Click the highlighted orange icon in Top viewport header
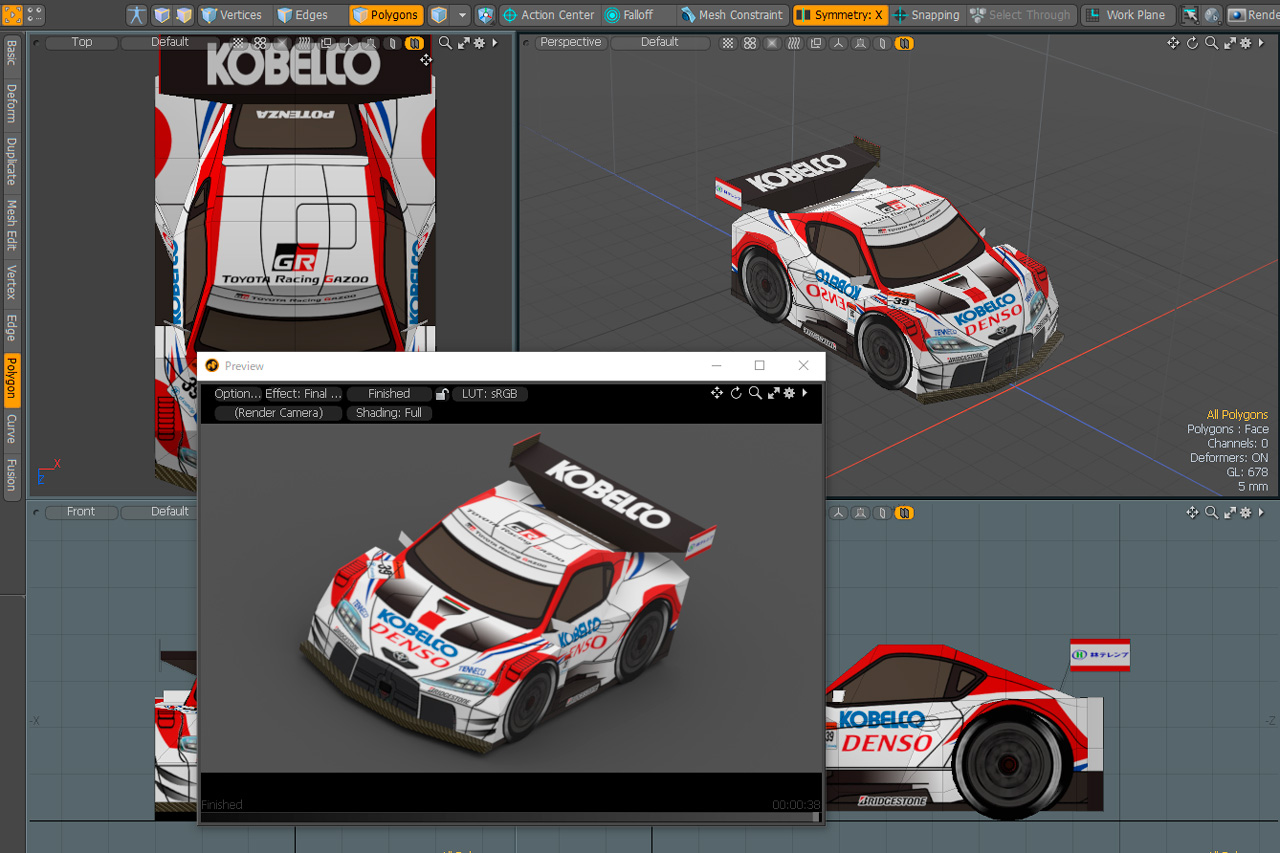 [414, 43]
